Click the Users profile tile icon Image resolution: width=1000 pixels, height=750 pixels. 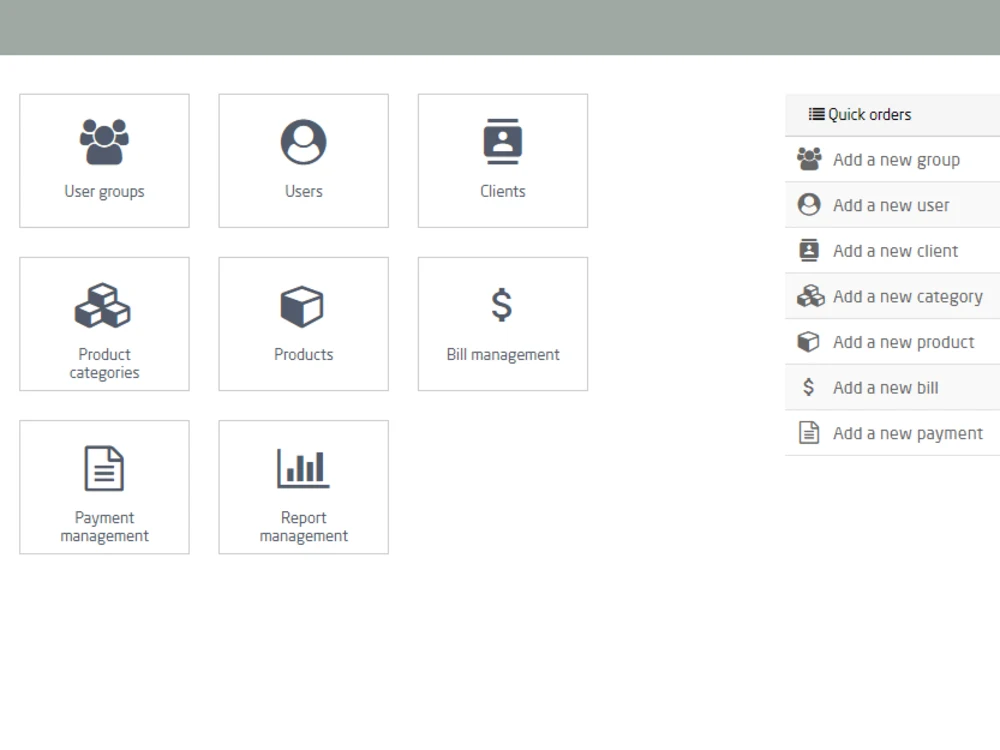tap(304, 142)
